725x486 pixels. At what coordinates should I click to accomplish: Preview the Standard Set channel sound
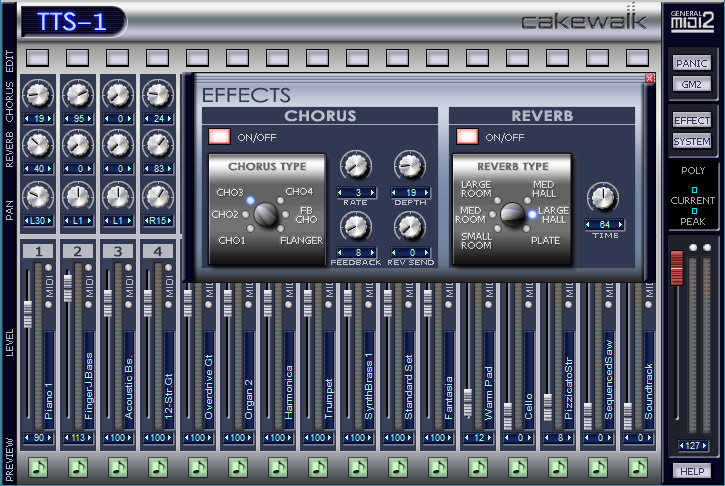(x=398, y=468)
